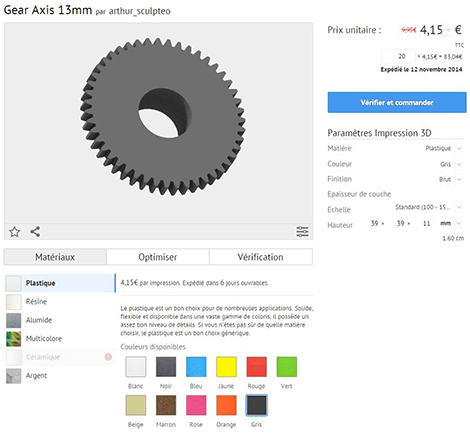Select the Multicolore material thumbnail
470x433 pixels.
click(14, 339)
